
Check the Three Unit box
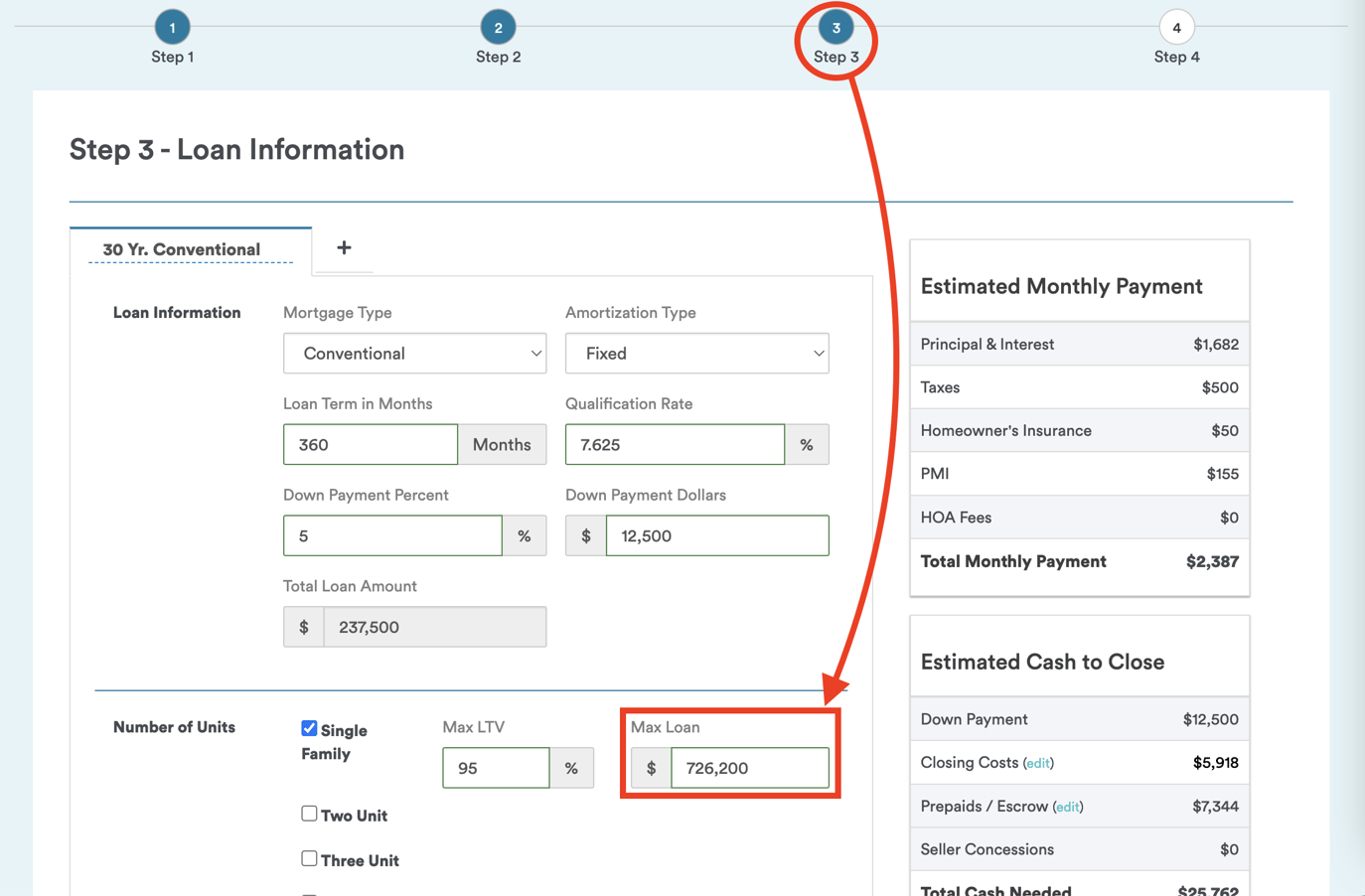pyautogui.click(x=309, y=860)
